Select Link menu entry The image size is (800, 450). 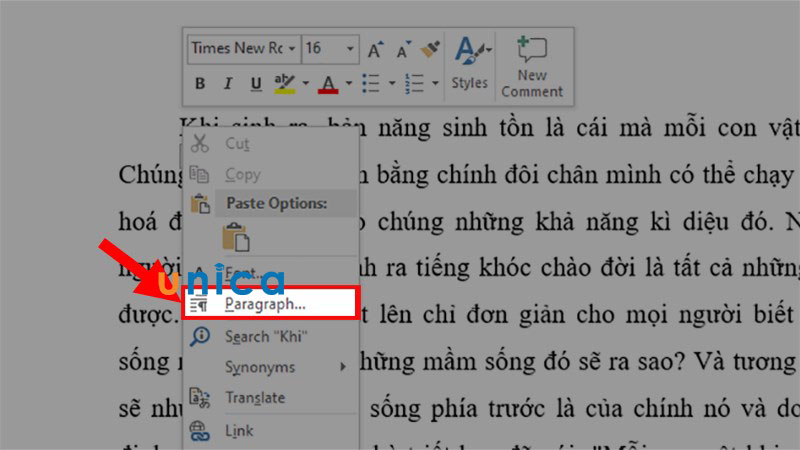click(270, 431)
